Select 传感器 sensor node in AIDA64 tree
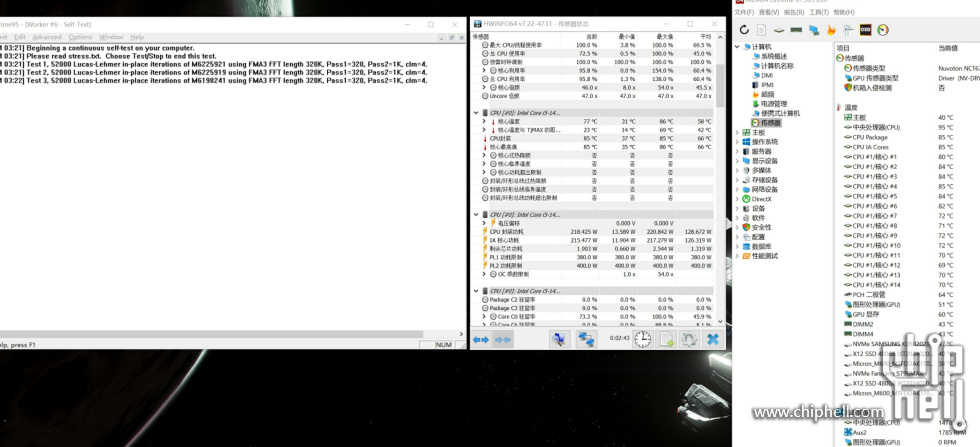The width and height of the screenshot is (980, 447). click(x=766, y=123)
